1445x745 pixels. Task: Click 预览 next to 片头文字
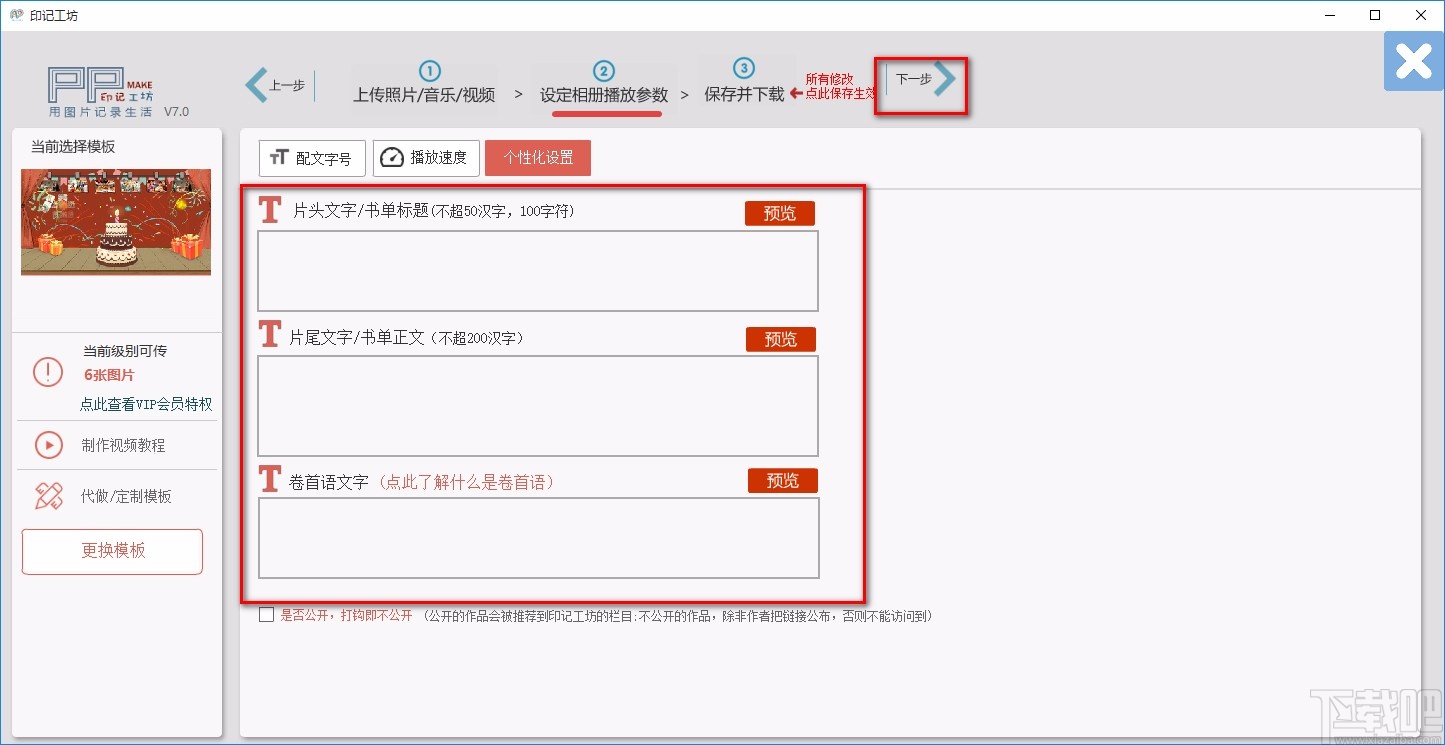[778, 212]
